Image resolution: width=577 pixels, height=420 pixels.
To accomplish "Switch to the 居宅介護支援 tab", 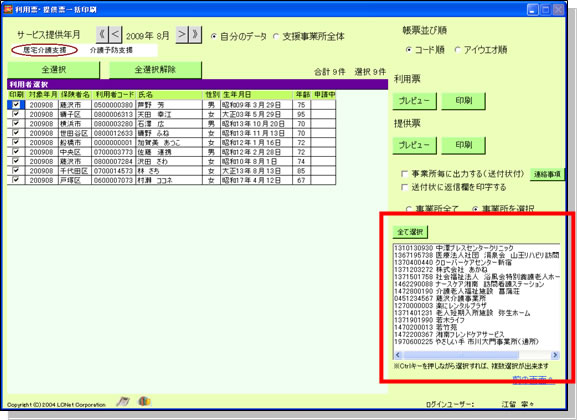I will pyautogui.click(x=45, y=50).
